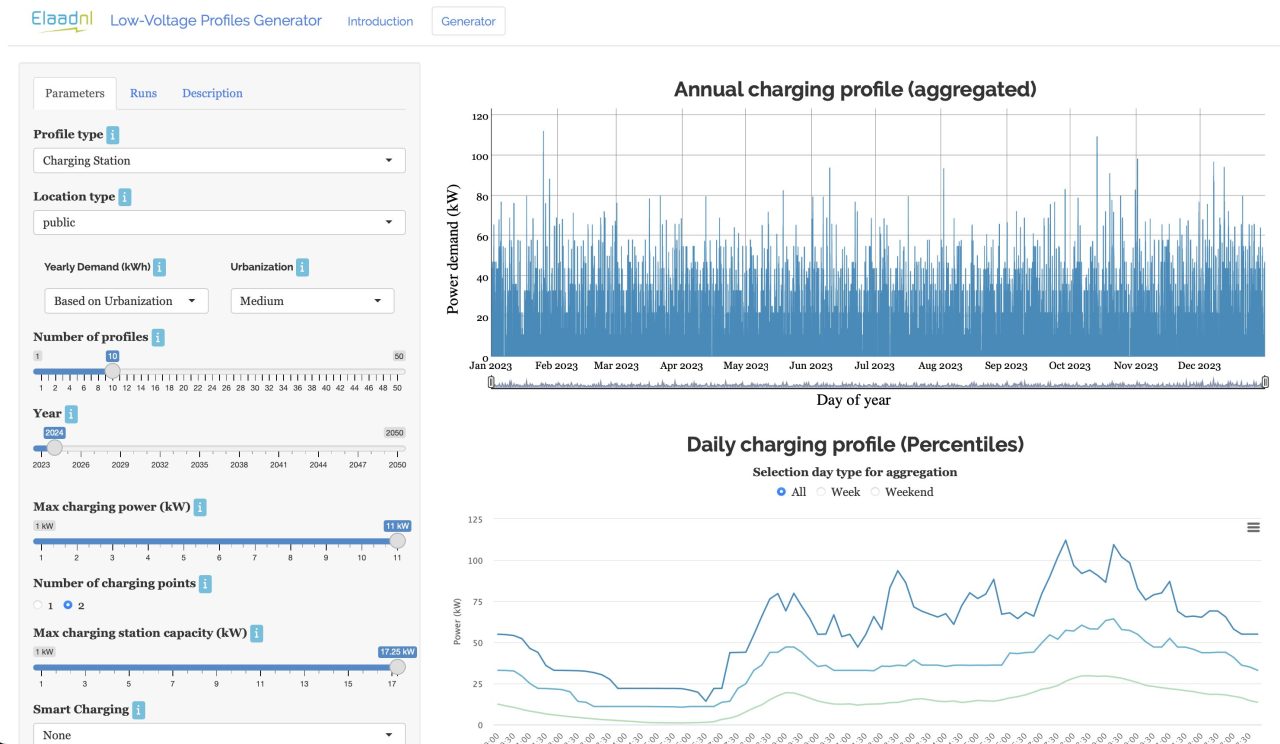Click the Year slider handle
This screenshot has height=744, width=1280.
(x=54, y=448)
